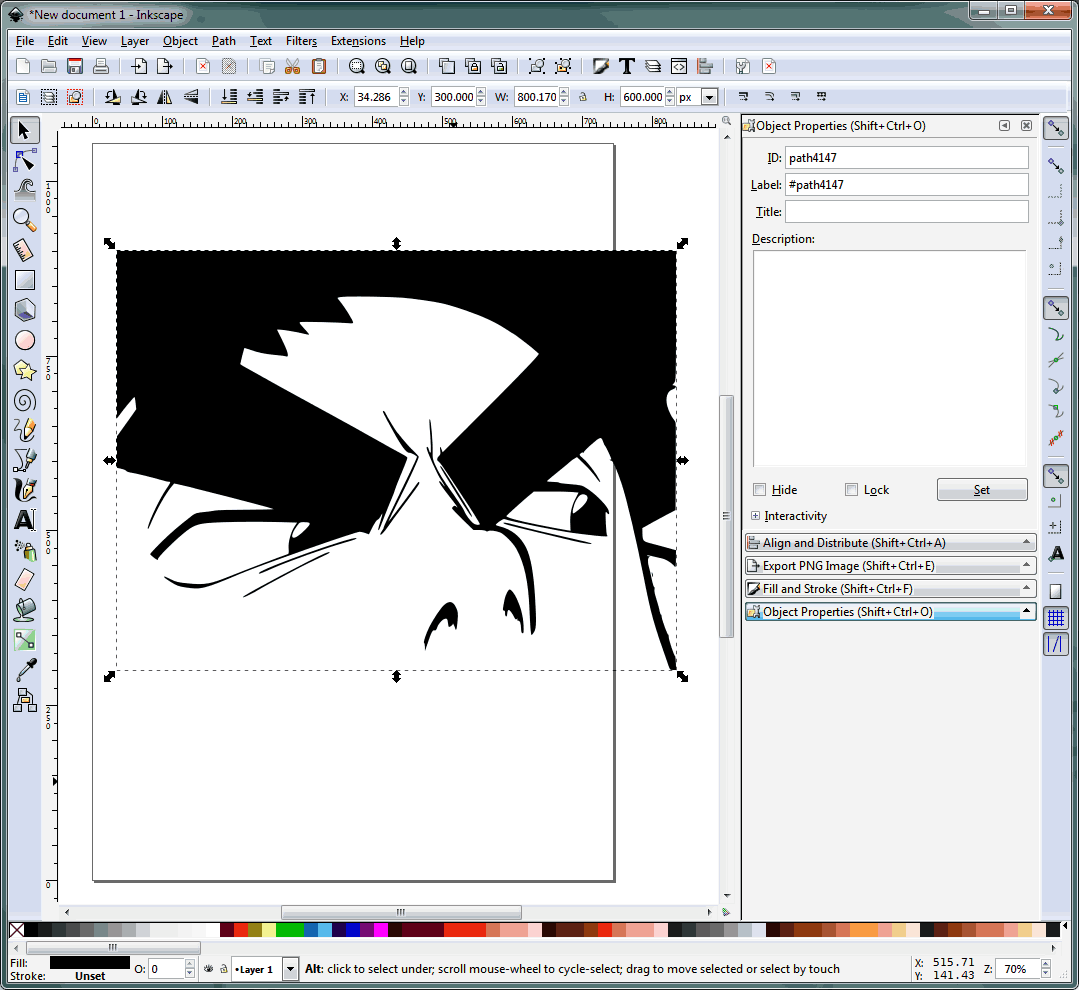The width and height of the screenshot is (1079, 990).
Task: Open the Extensions menu
Action: click(x=359, y=41)
